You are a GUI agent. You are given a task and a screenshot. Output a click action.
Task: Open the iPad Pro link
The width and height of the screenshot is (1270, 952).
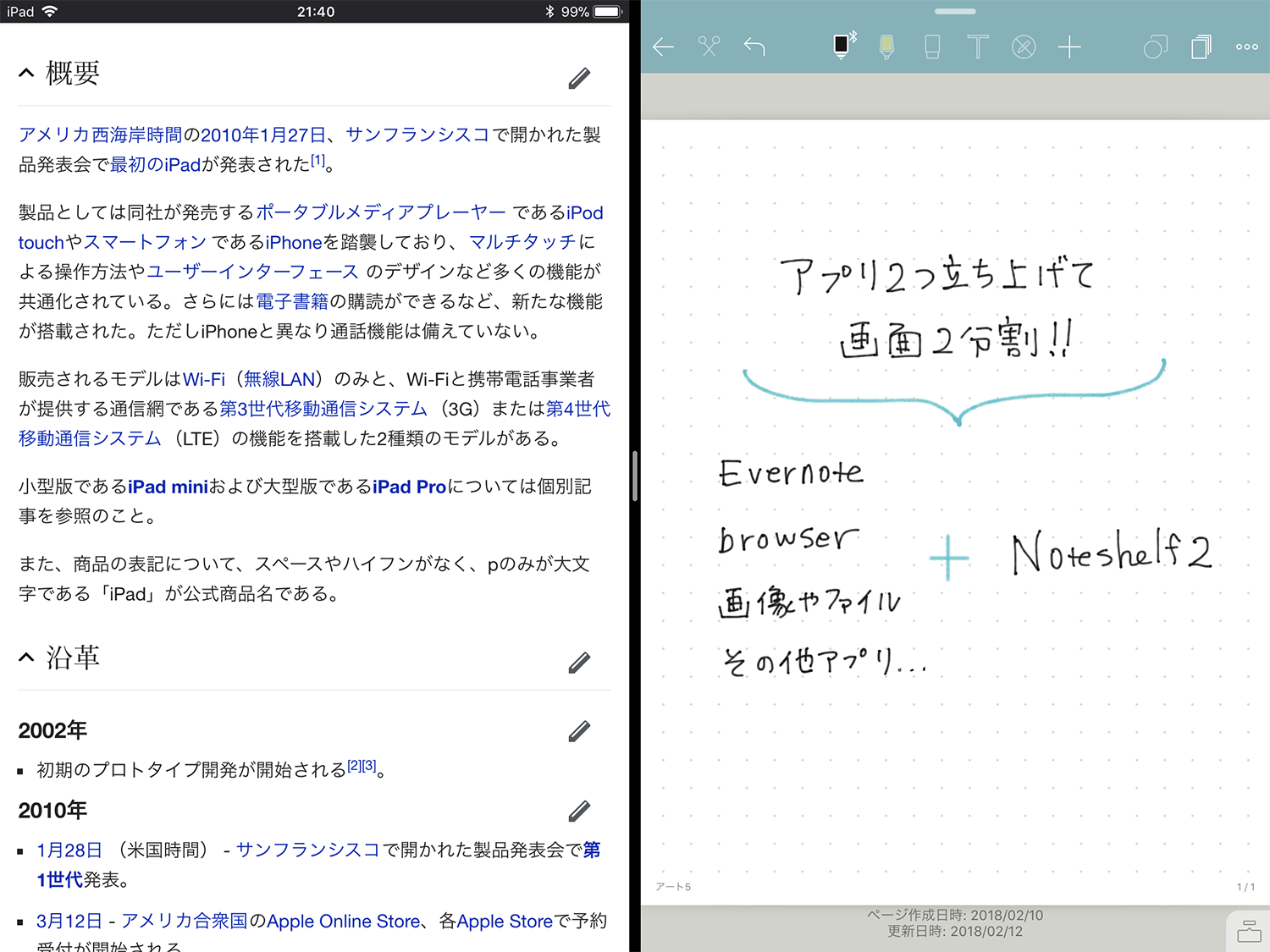(409, 487)
